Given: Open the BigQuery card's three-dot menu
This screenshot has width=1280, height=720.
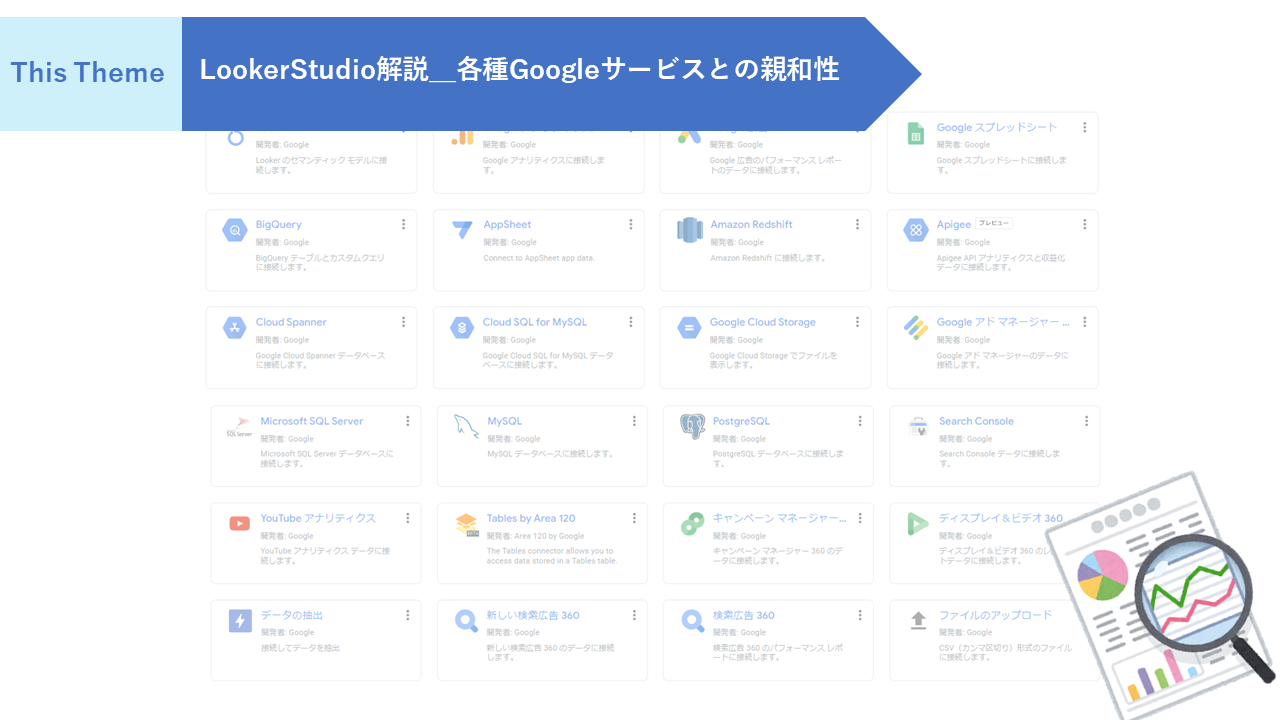Looking at the screenshot, I should [x=404, y=224].
